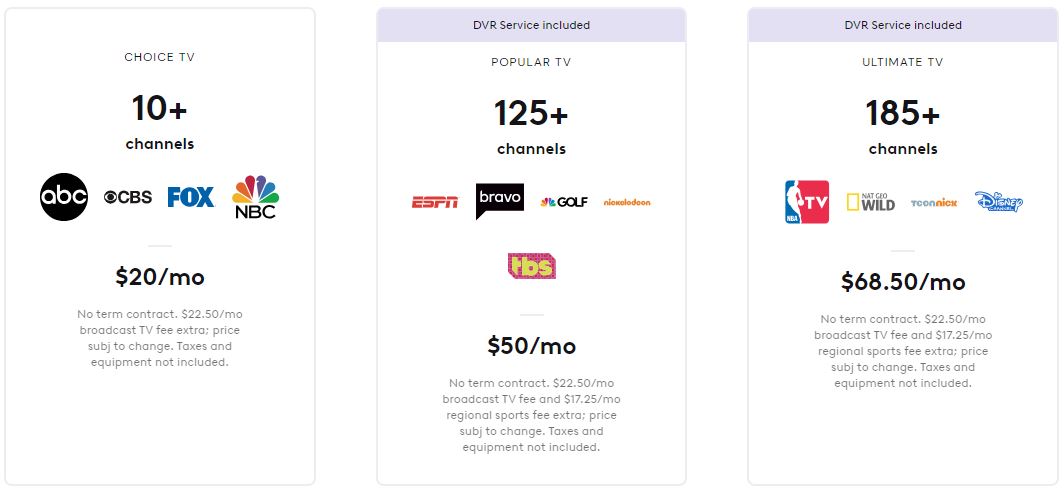Select the FOX channel logo

(x=191, y=197)
